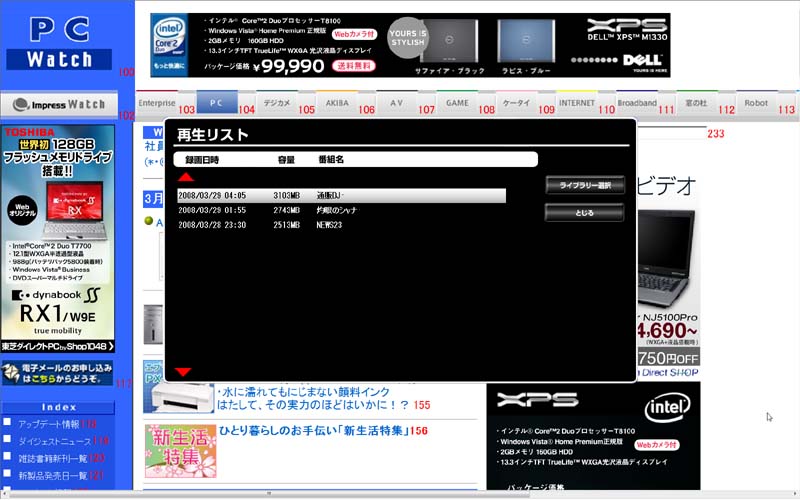Screen dimensions: 800x500
Task: Click the red down arrow in playlist
Action: [183, 371]
